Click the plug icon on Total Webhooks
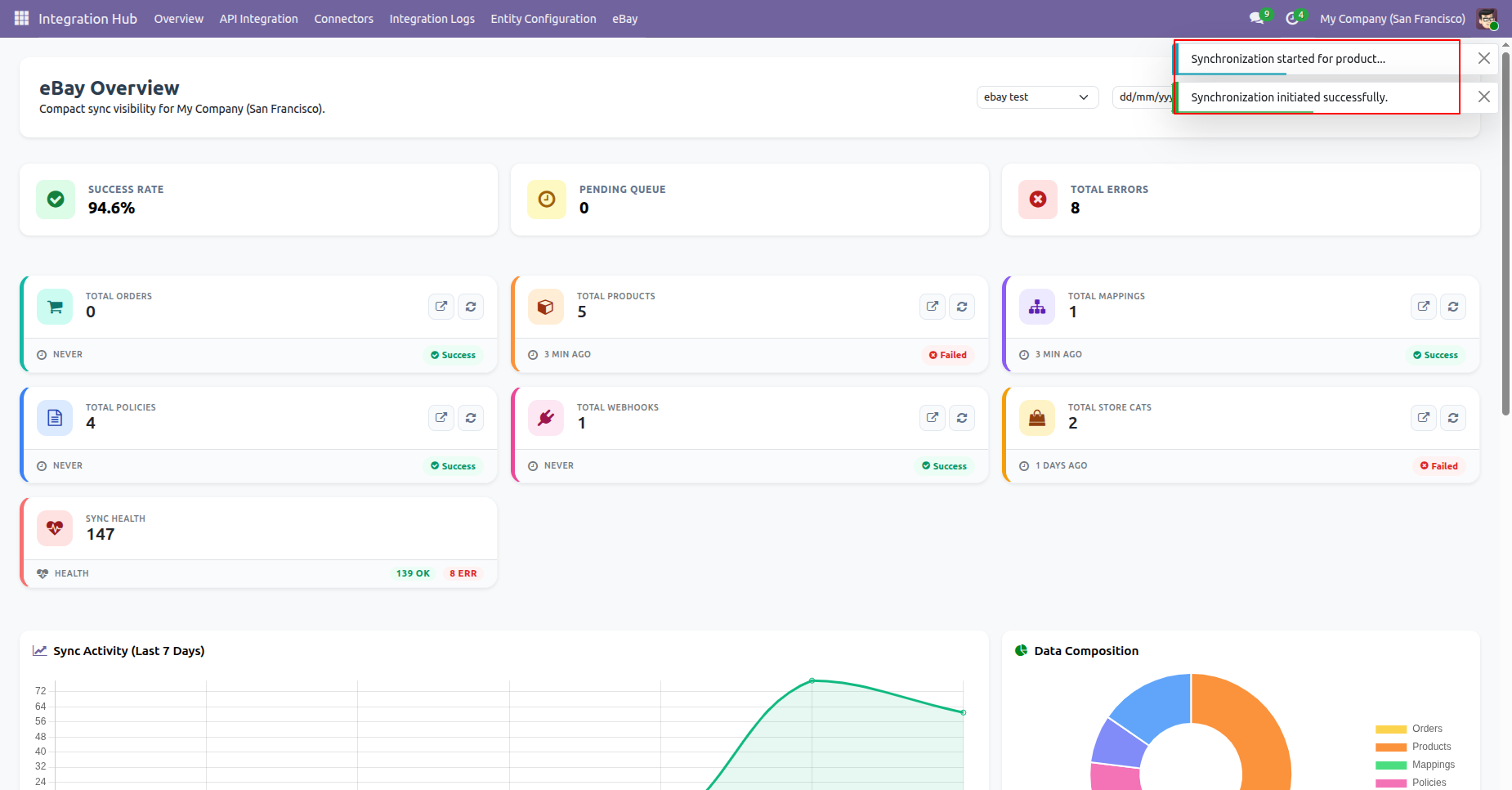Viewport: 1512px width, 790px height. pyautogui.click(x=546, y=418)
